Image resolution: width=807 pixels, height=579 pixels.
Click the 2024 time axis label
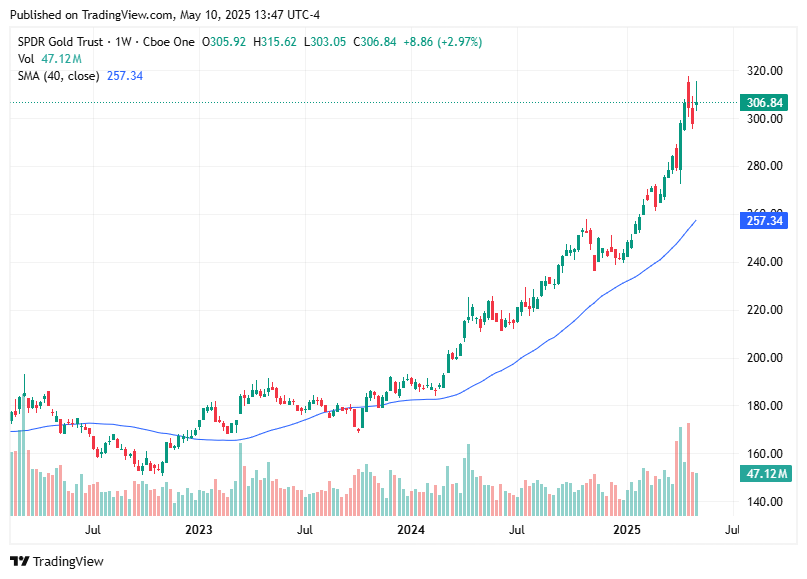pyautogui.click(x=411, y=530)
